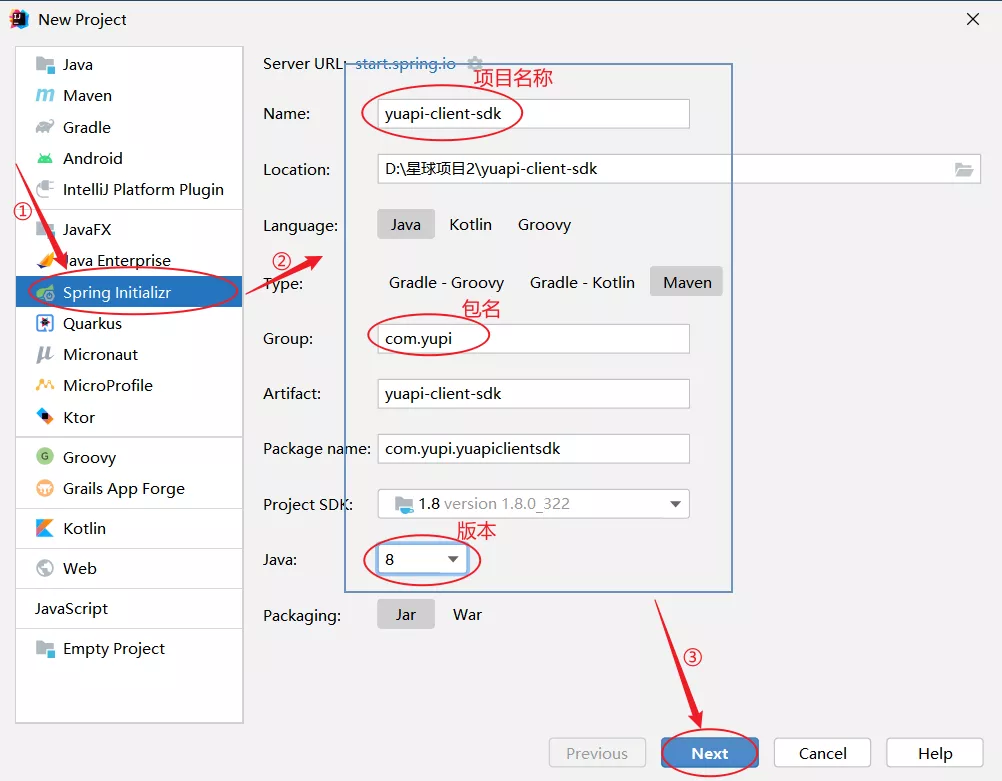Screen dimensions: 1002x781
Task: Click the Cancel button
Action: coord(822,753)
